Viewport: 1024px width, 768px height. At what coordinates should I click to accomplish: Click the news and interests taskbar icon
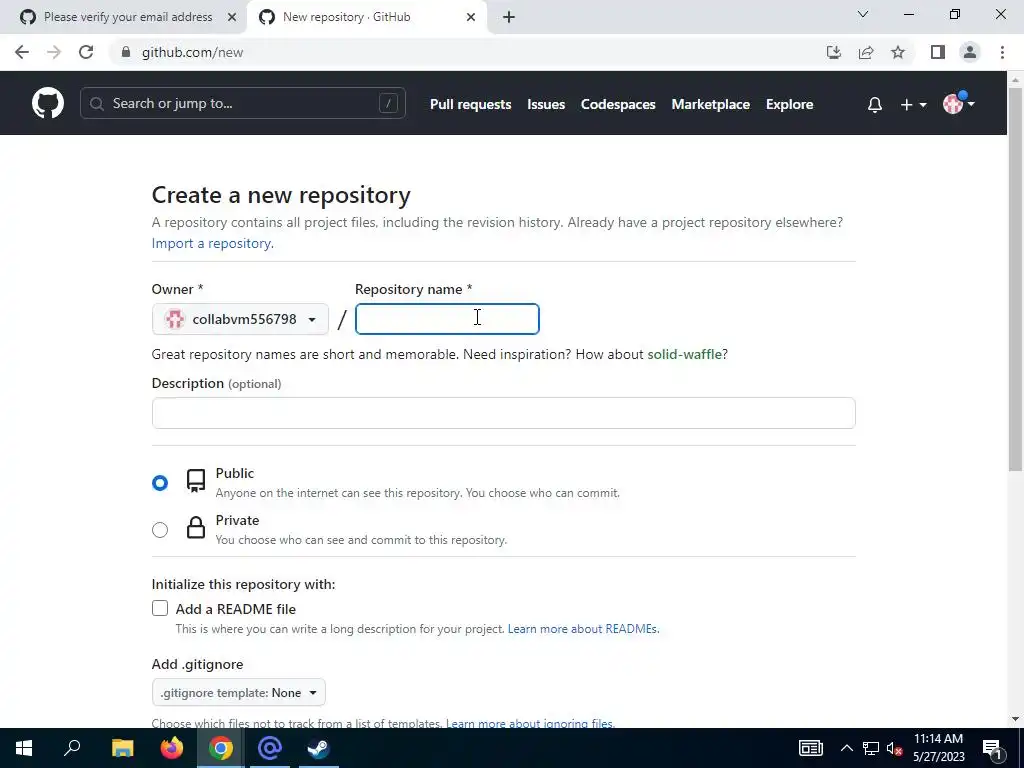point(810,748)
